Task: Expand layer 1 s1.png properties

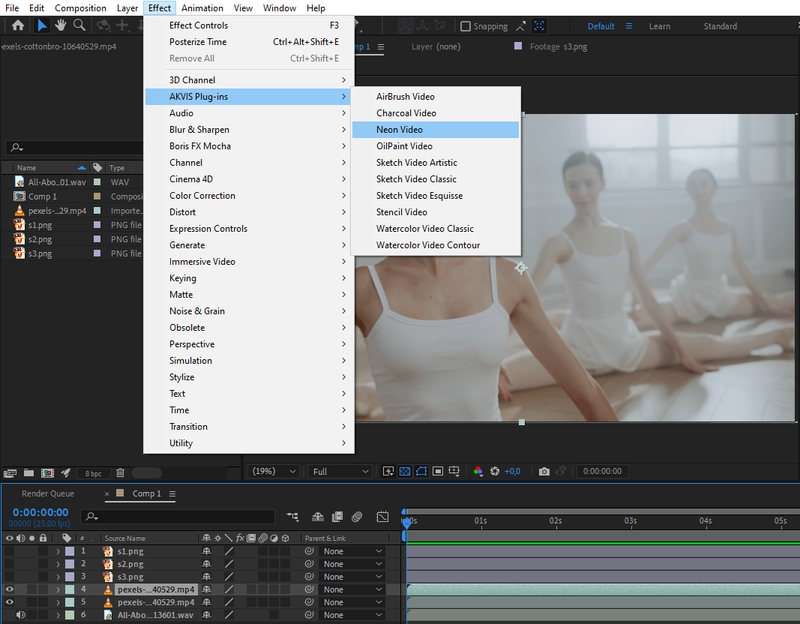Action: coord(58,551)
